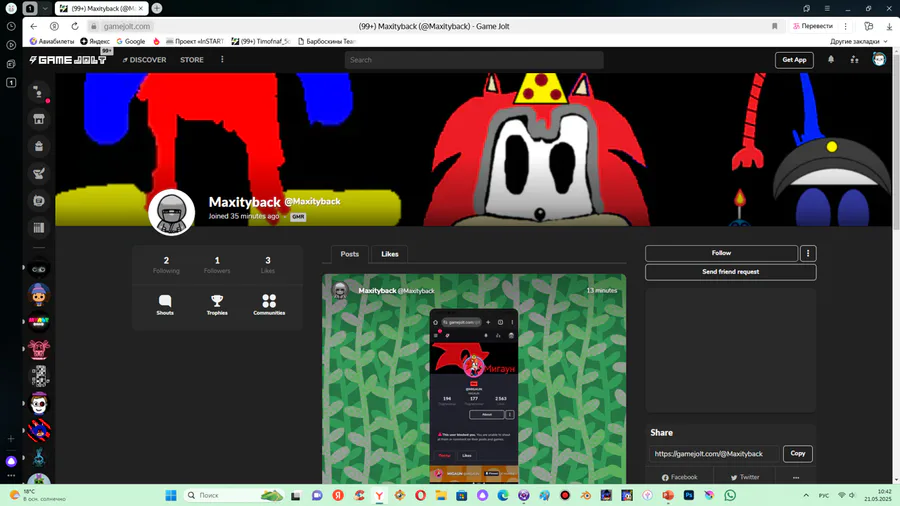Reload the current page

click(x=75, y=26)
